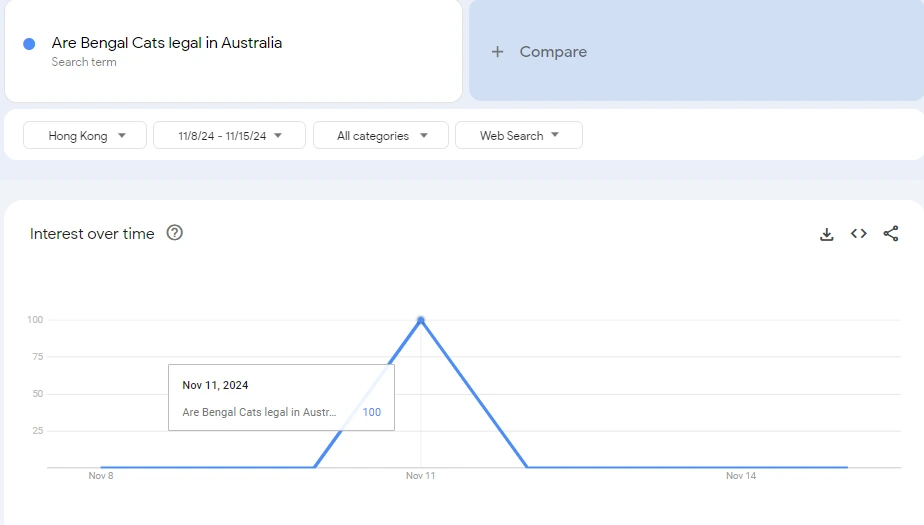
Task: Click the plus icon in Compare
Action: [x=497, y=52]
